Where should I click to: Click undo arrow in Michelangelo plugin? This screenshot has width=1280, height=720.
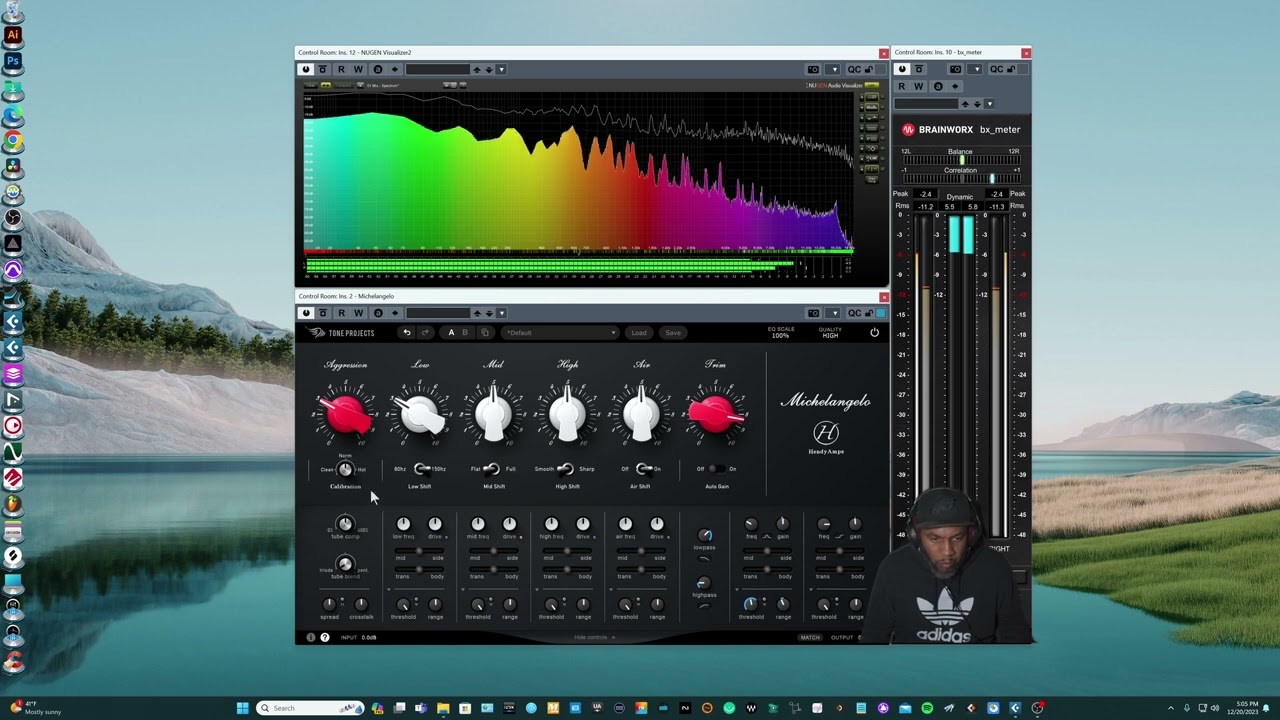(406, 333)
